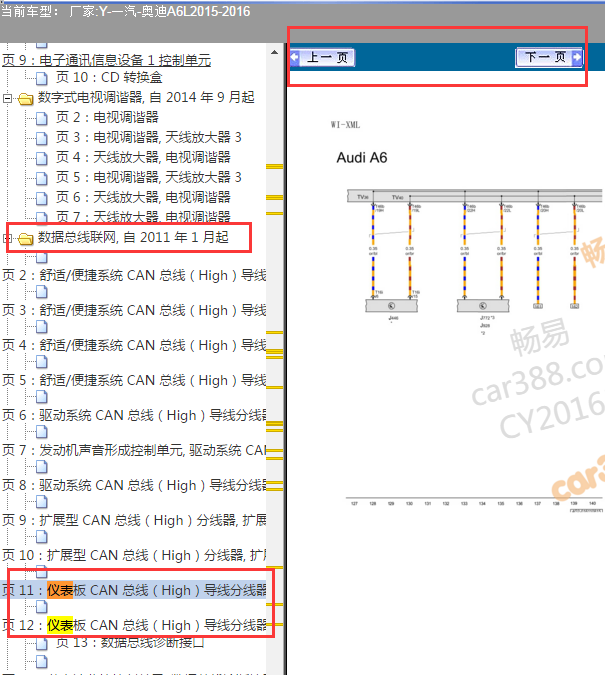Click the Audi A6 heading text
605x675 pixels.
[x=362, y=158]
